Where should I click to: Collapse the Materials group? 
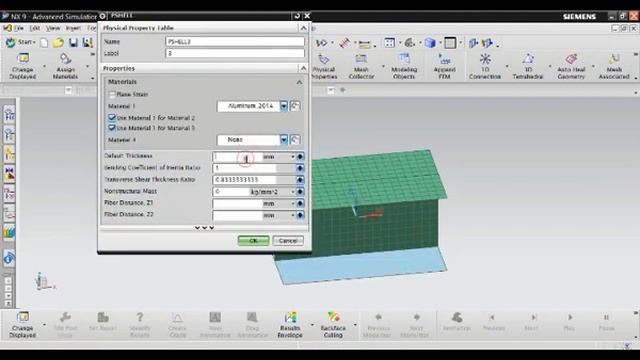(x=299, y=82)
